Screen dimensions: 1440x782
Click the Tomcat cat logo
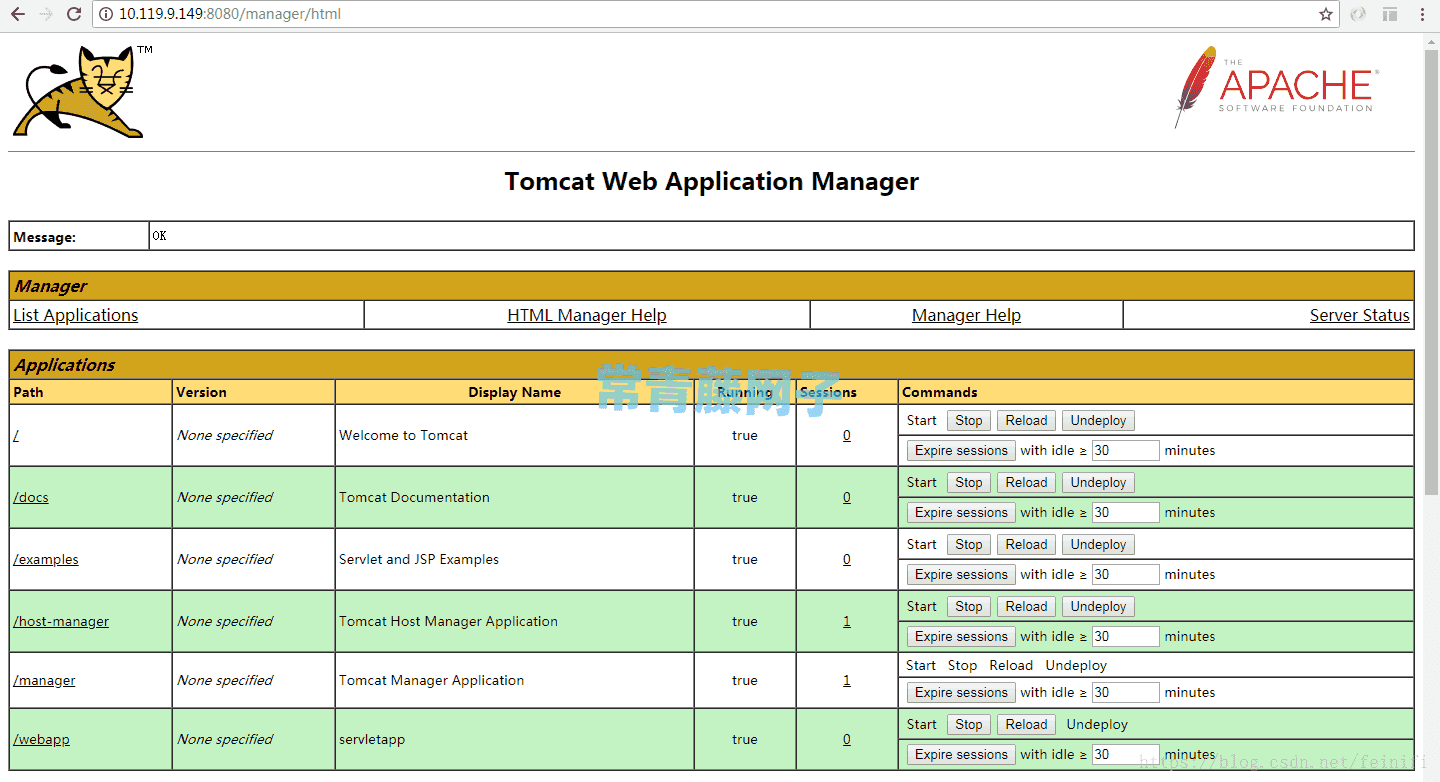(79, 91)
